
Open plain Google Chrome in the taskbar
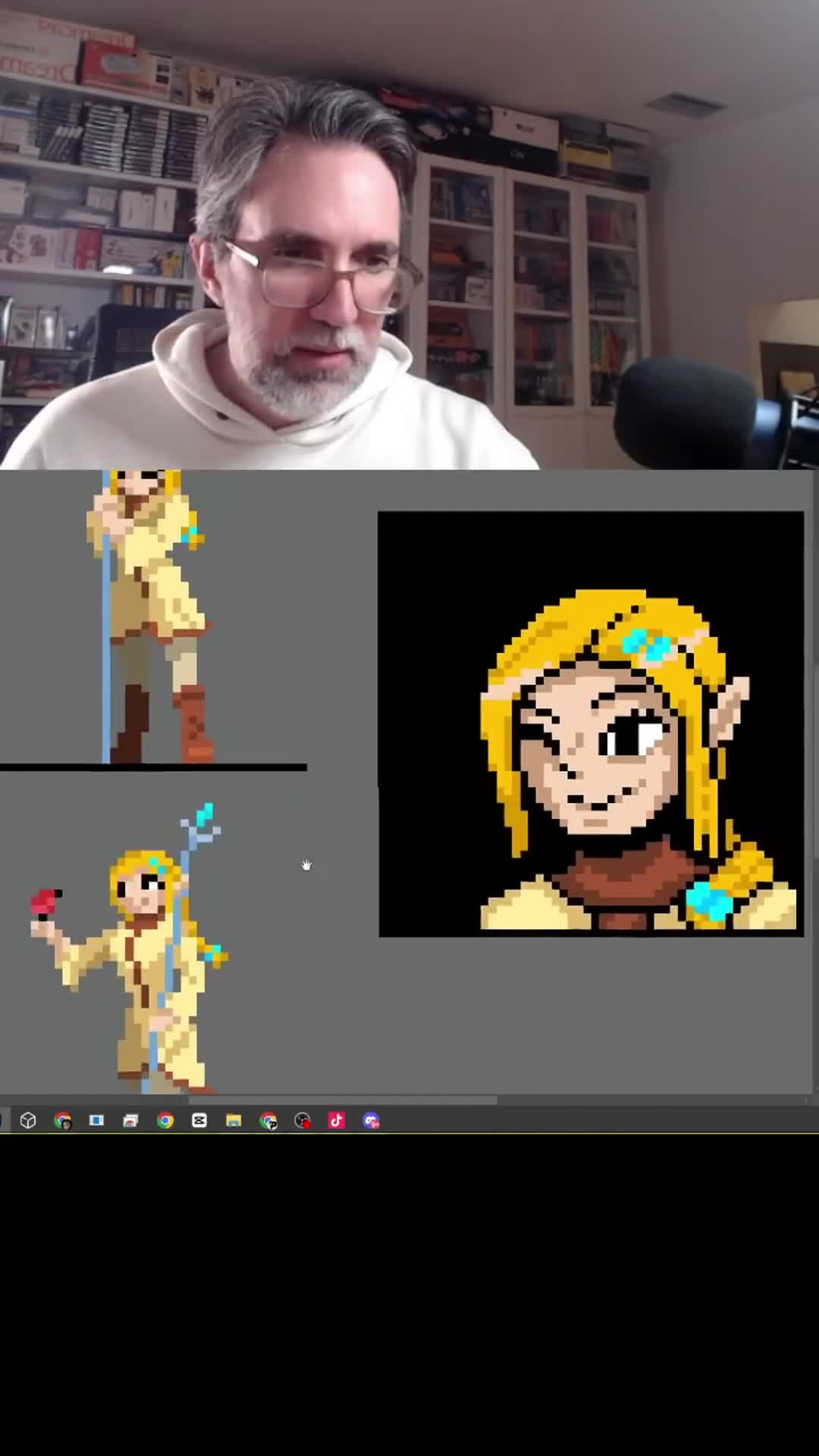pos(165,1120)
